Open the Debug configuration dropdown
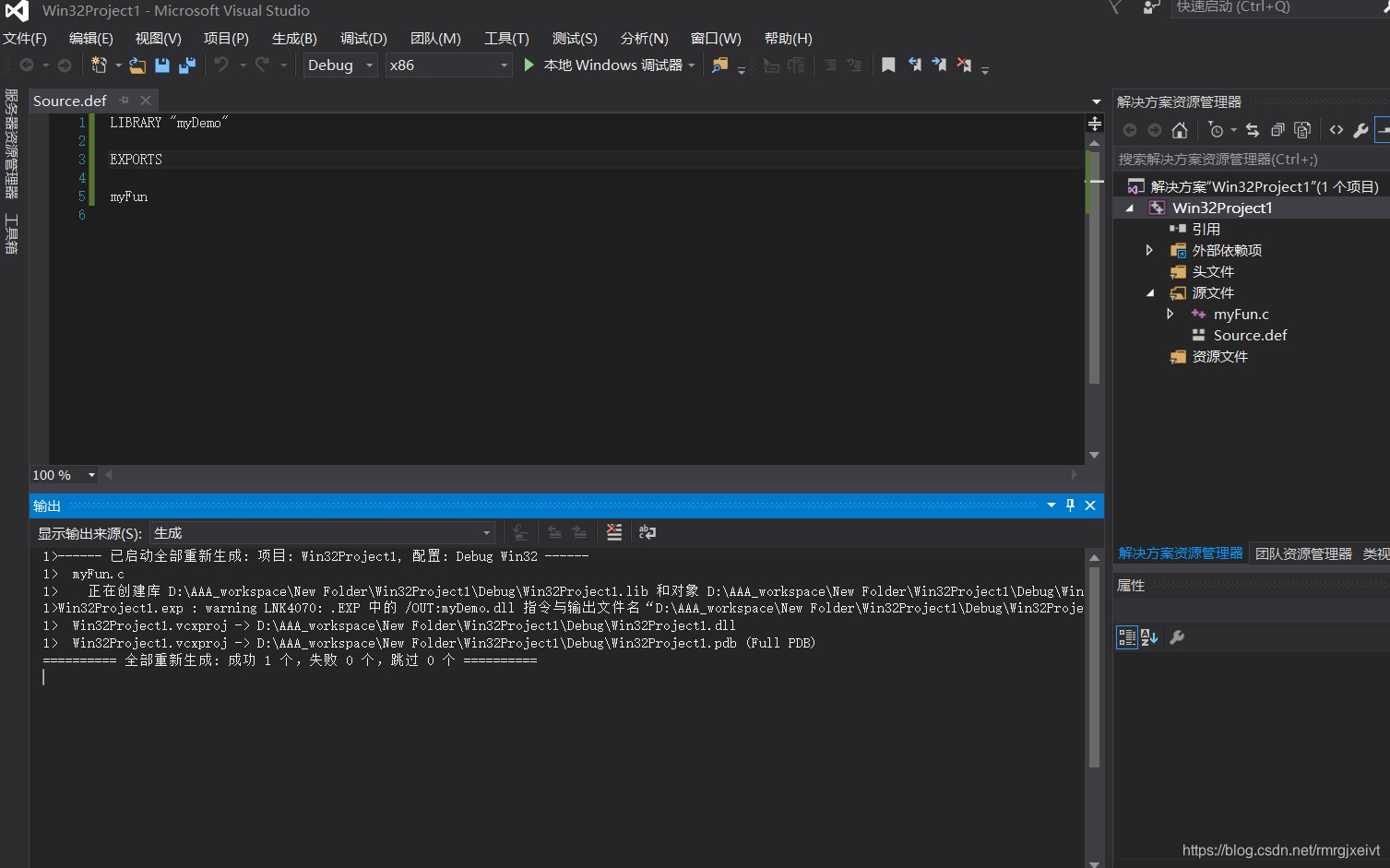The height and width of the screenshot is (868, 1390). tap(339, 65)
